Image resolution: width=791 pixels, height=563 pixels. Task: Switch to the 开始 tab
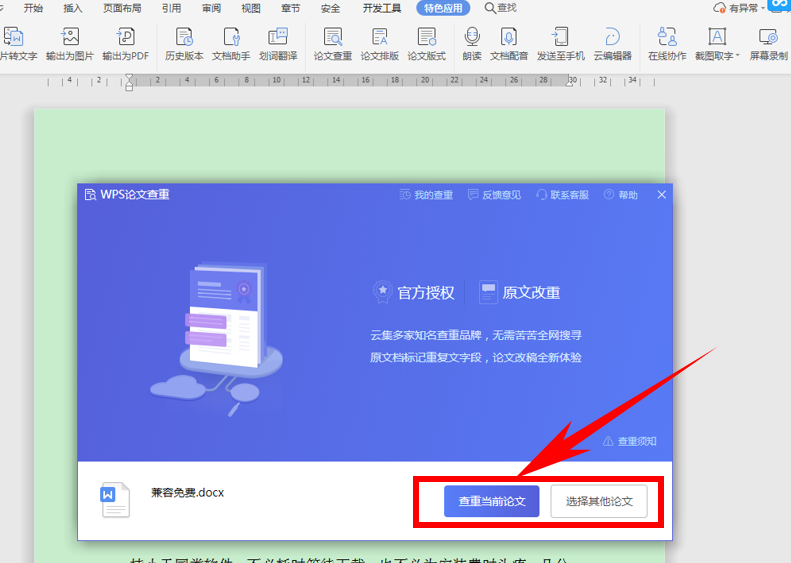pos(33,8)
